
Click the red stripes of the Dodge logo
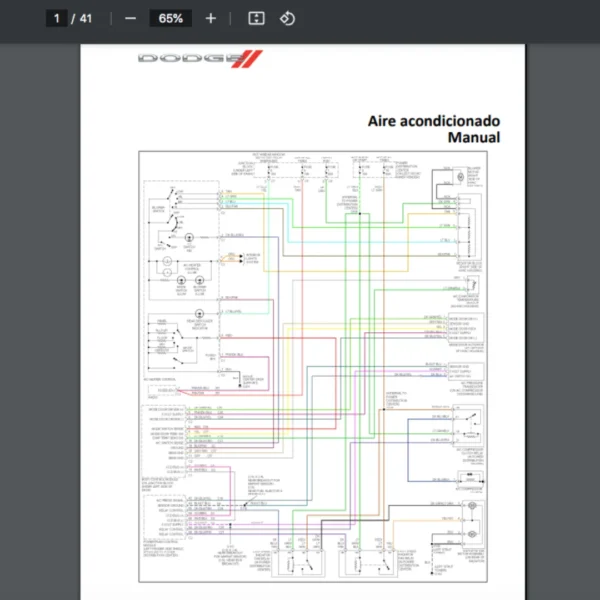point(251,58)
